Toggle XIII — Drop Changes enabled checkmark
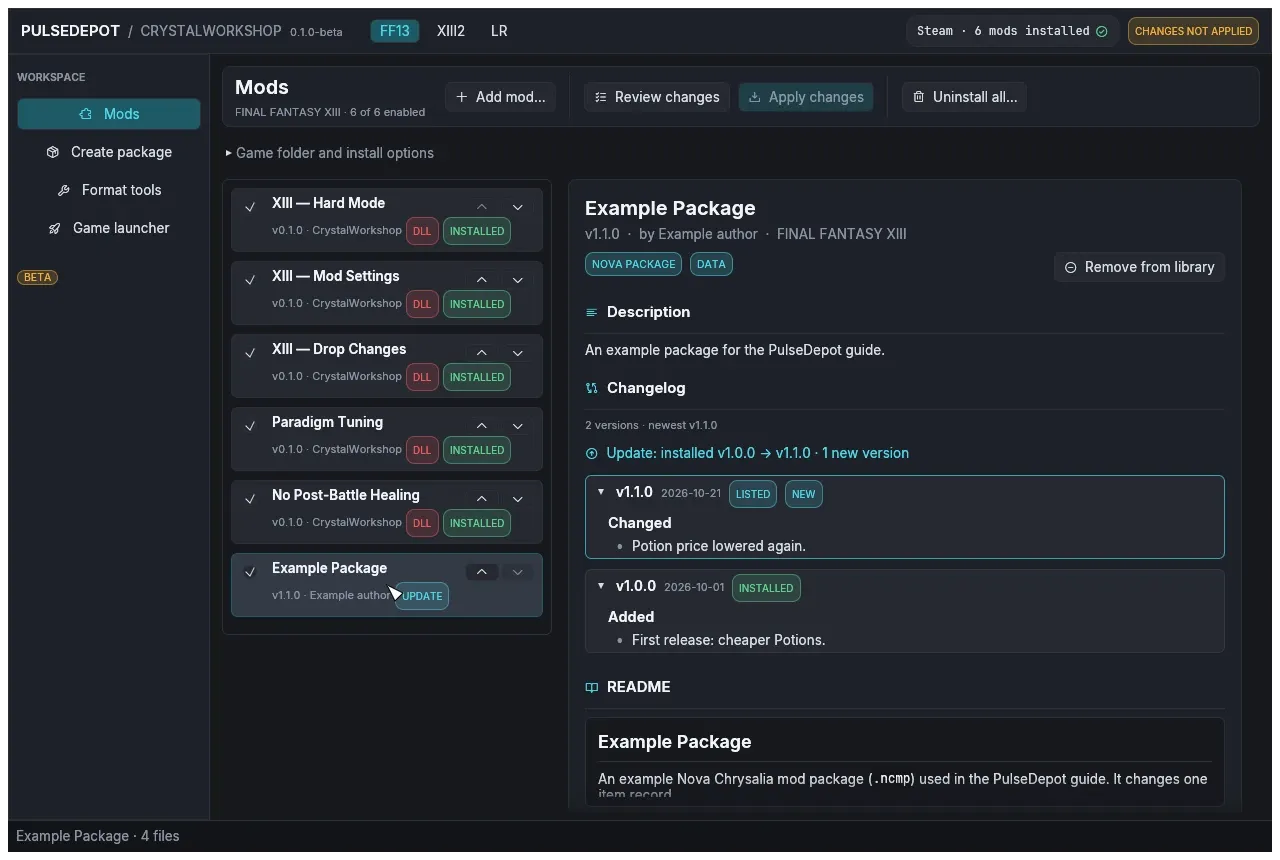This screenshot has height=860, width=1280. point(250,353)
